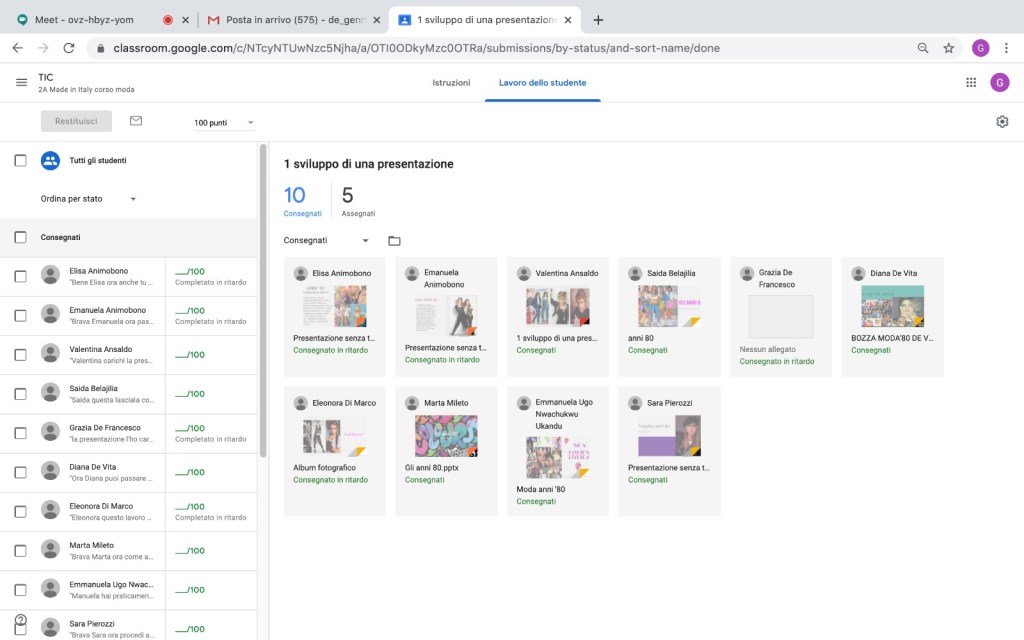The height and width of the screenshot is (640, 1024).
Task: Open the main hamburger menu
Action: coord(21,83)
